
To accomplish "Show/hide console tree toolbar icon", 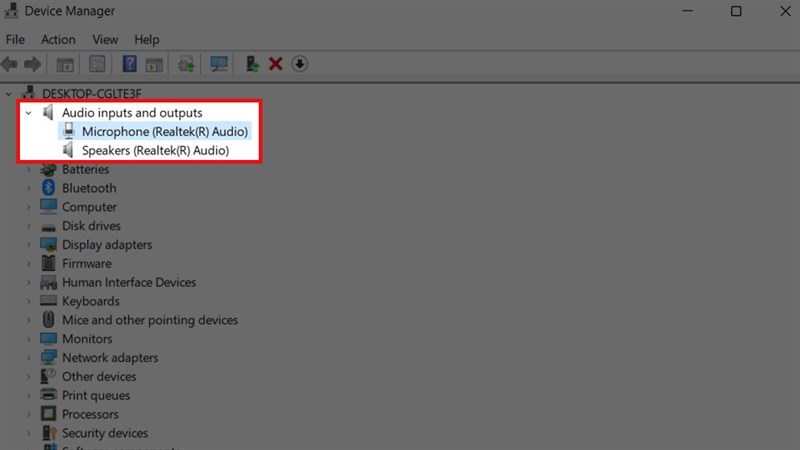I will point(65,64).
